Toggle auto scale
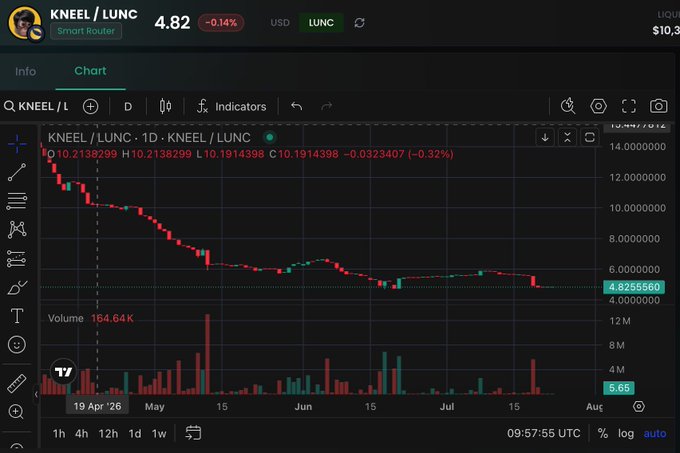 pos(655,433)
